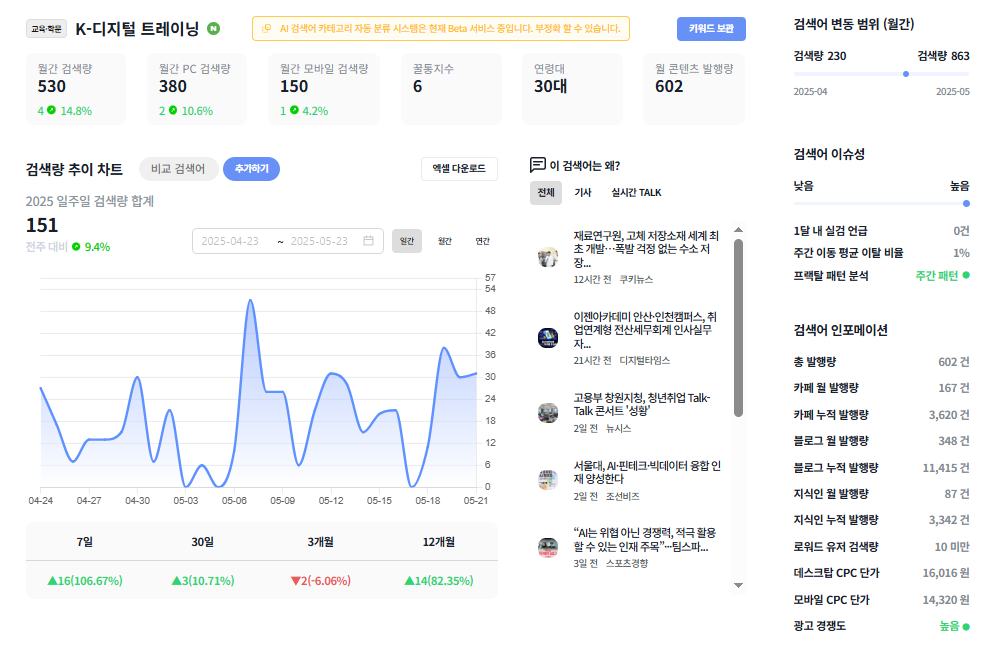Click the news list vertical scrollbar

(738, 328)
